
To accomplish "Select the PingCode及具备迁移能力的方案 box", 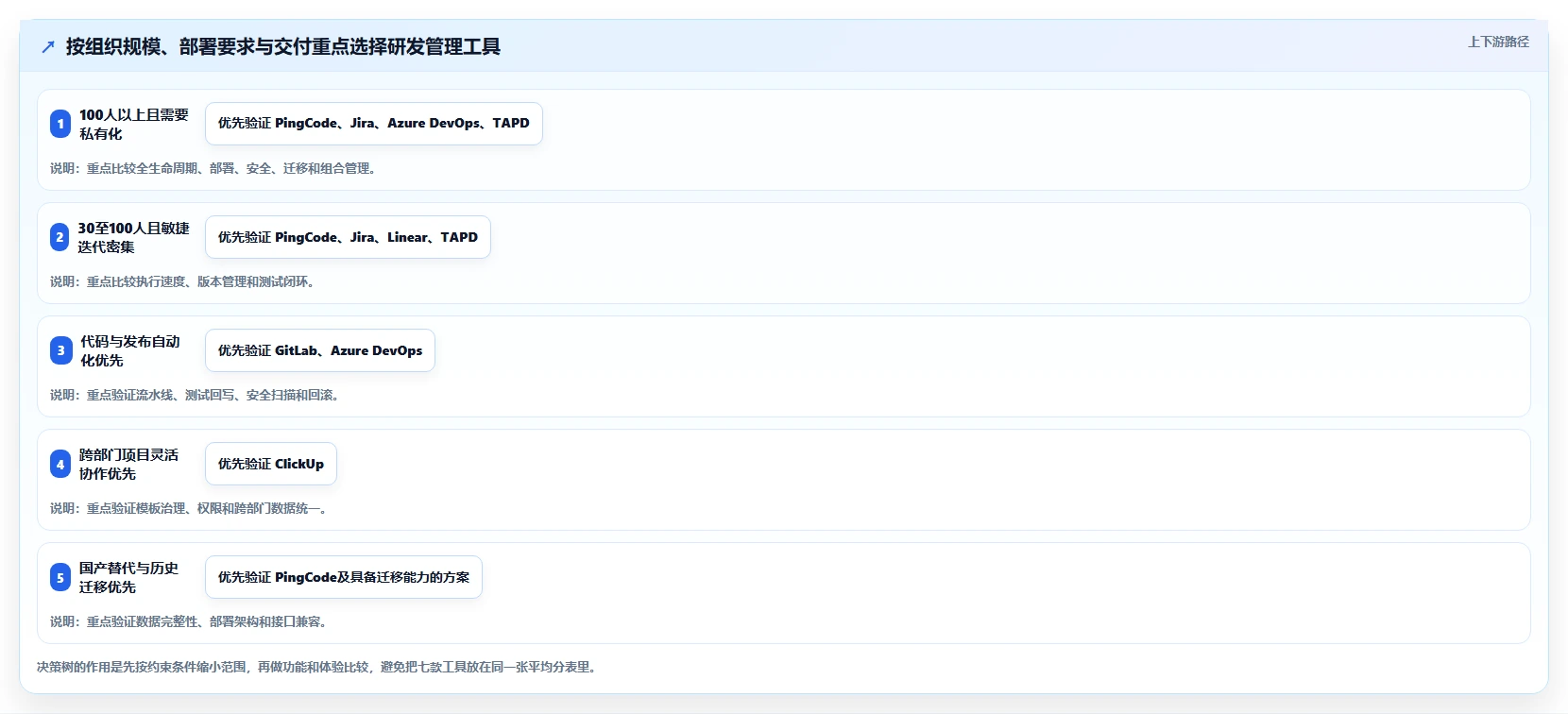I will click(x=344, y=577).
